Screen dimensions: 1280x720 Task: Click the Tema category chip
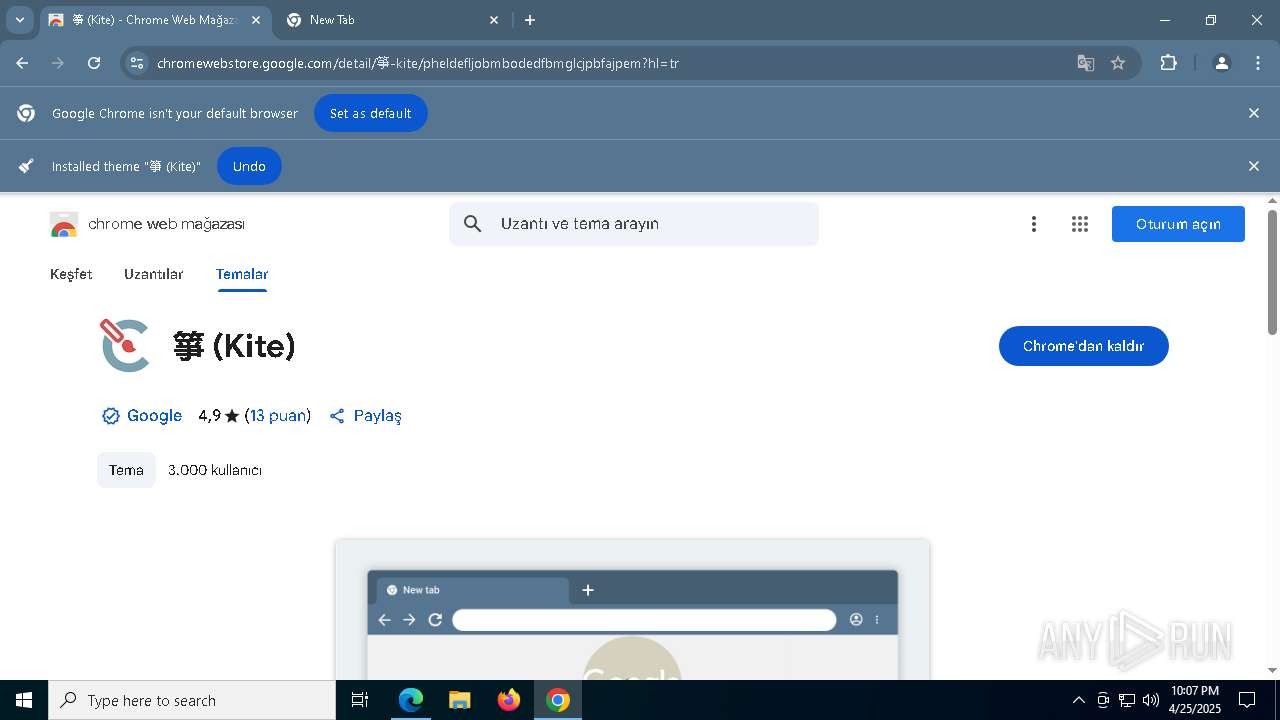coord(126,470)
